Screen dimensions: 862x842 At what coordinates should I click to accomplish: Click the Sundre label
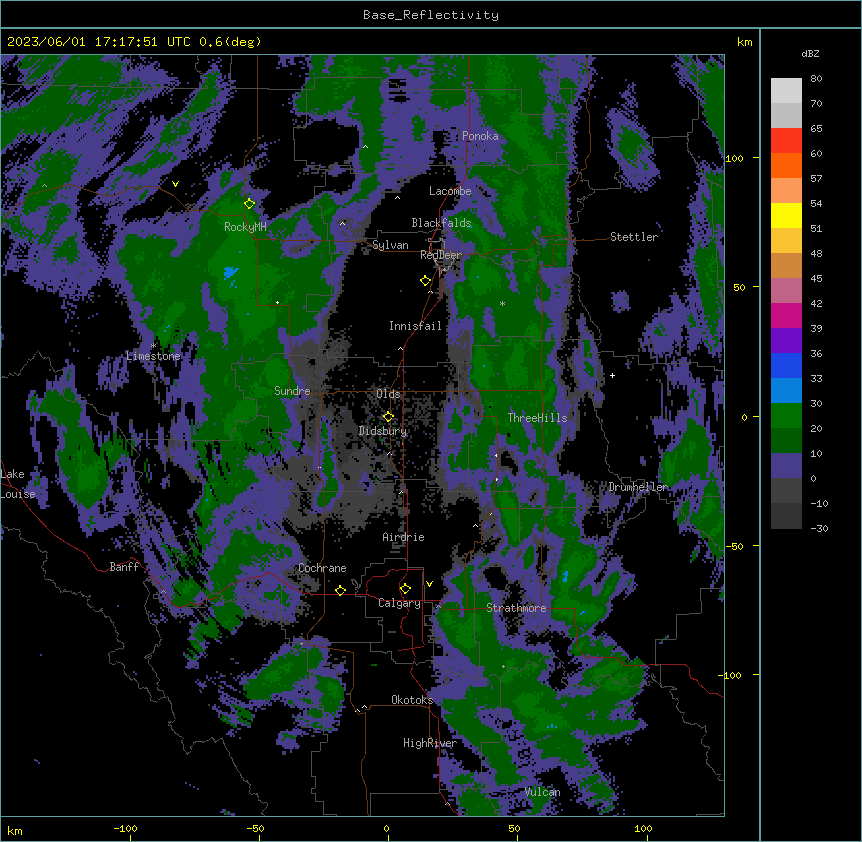click(292, 391)
